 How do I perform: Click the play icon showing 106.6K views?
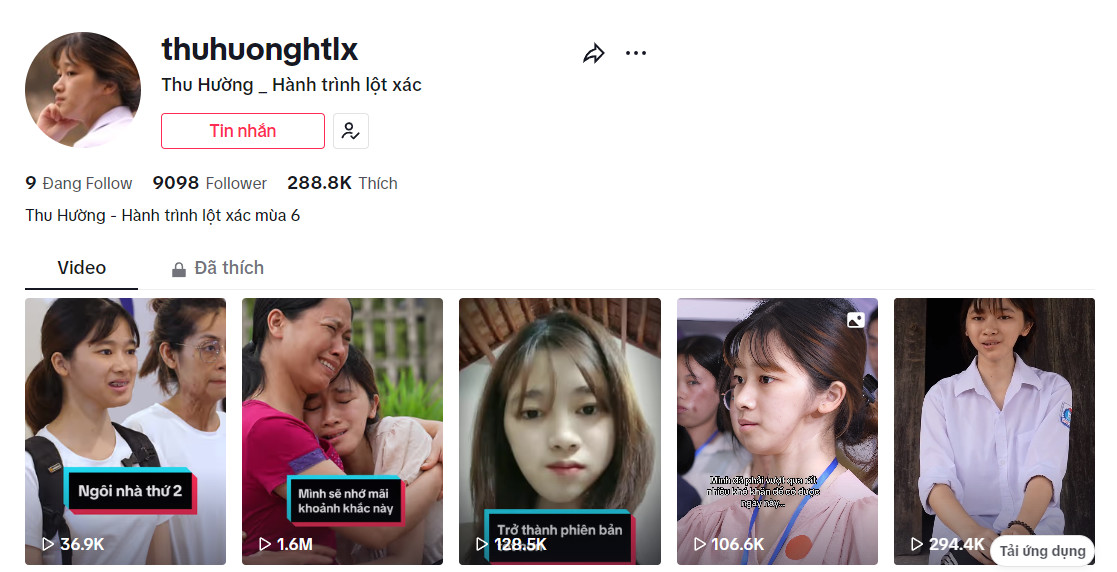700,544
